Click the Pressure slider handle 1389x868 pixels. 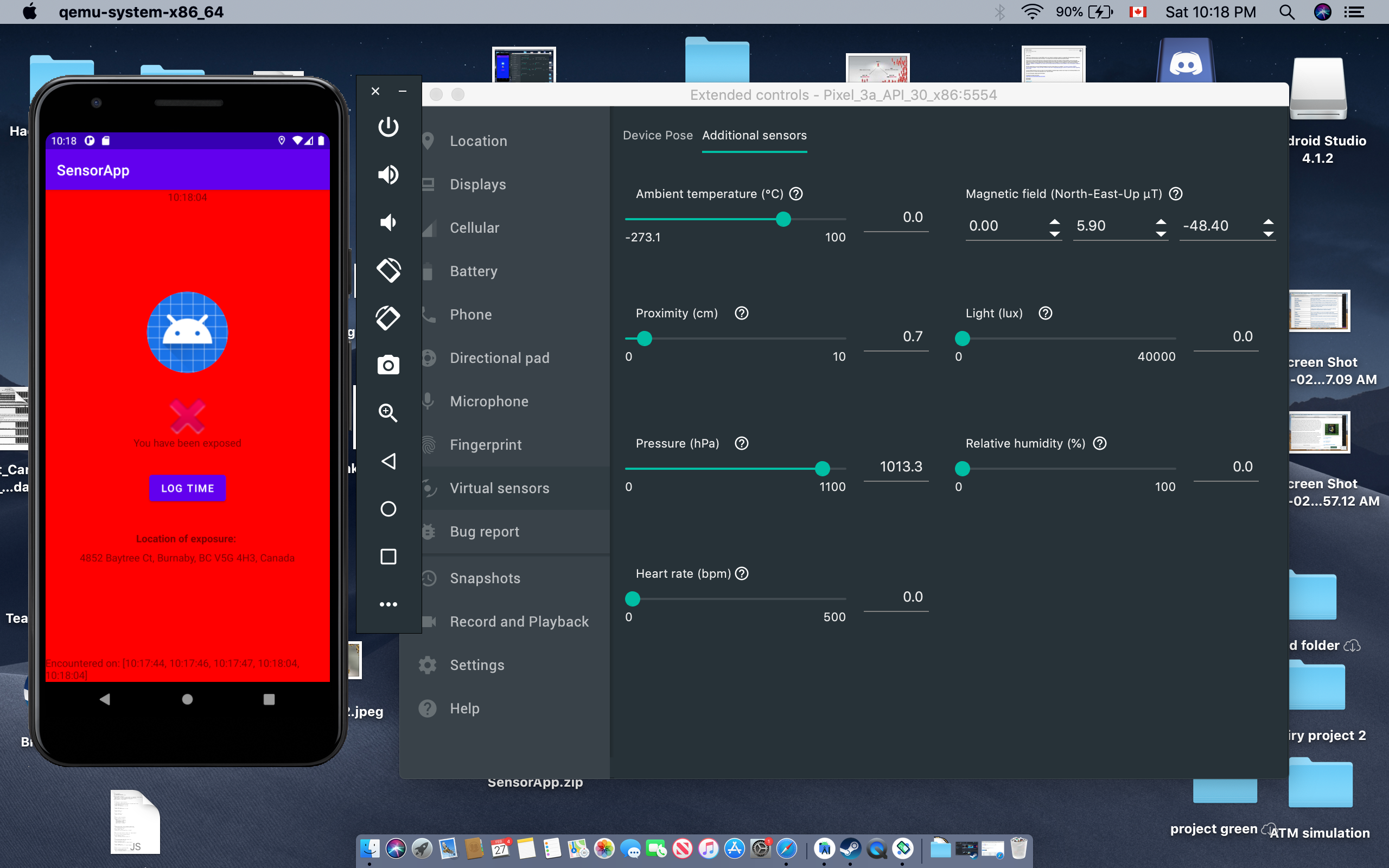coord(823,468)
